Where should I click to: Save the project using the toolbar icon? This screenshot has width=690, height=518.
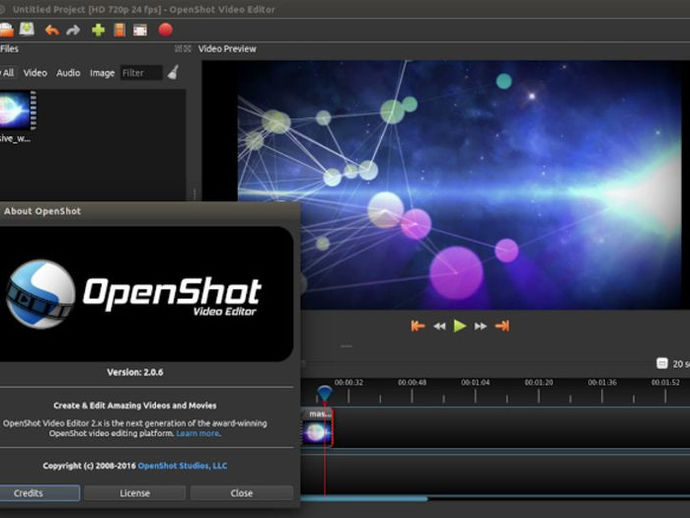27,29
